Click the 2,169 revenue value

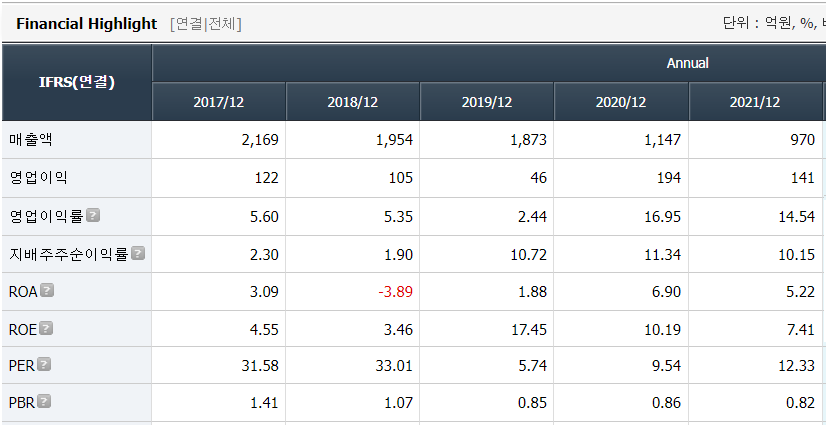[259, 140]
